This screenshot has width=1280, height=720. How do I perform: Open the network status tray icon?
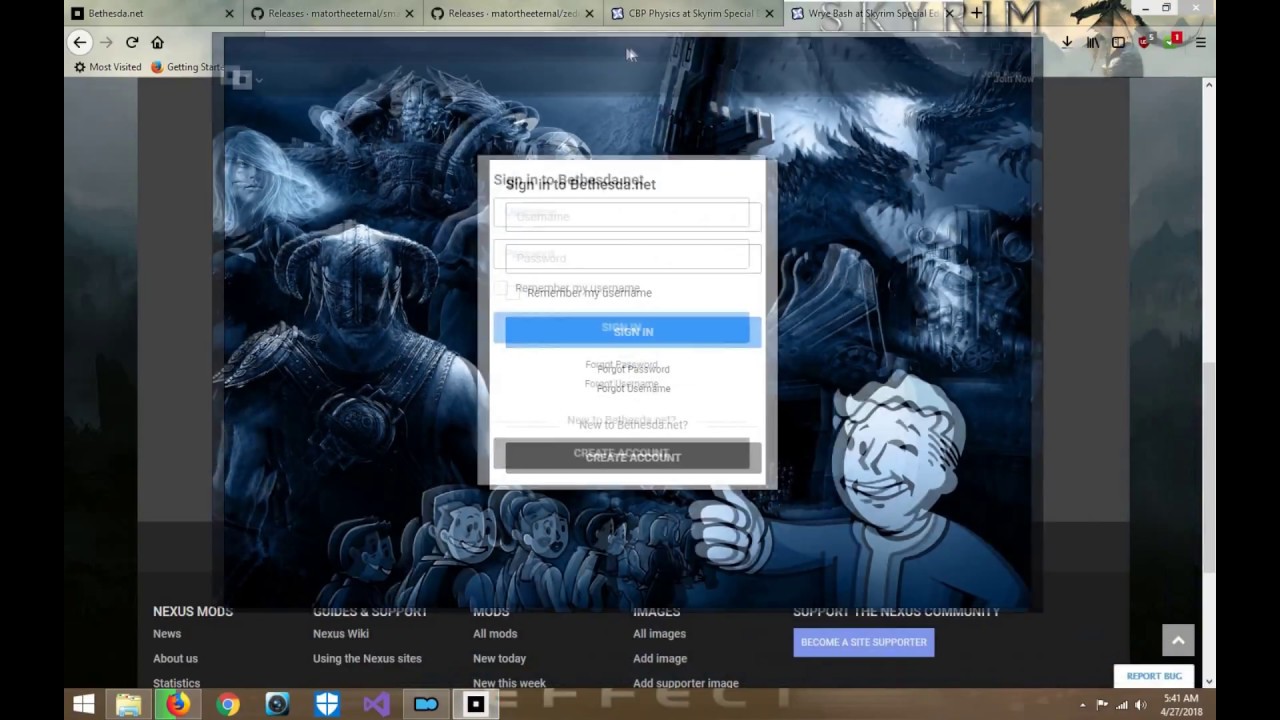click(1121, 705)
